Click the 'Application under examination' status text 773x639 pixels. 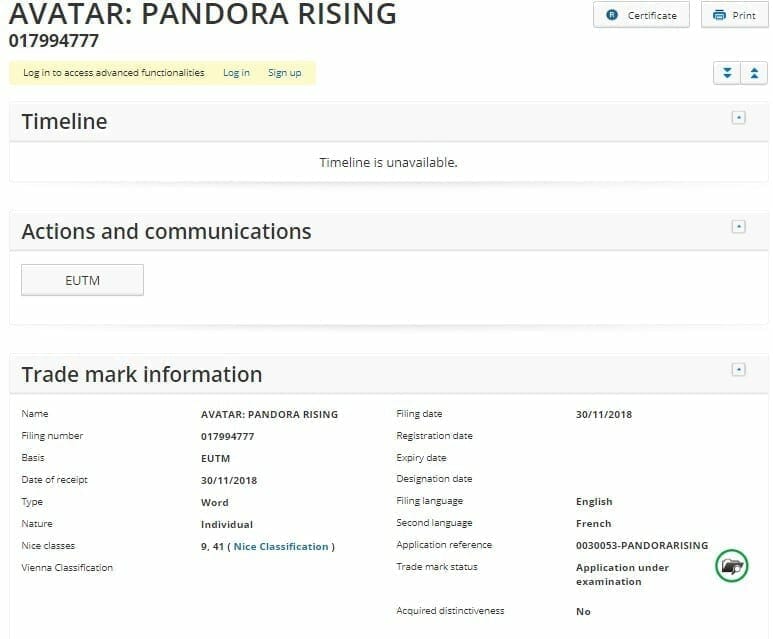pyautogui.click(x=622, y=574)
